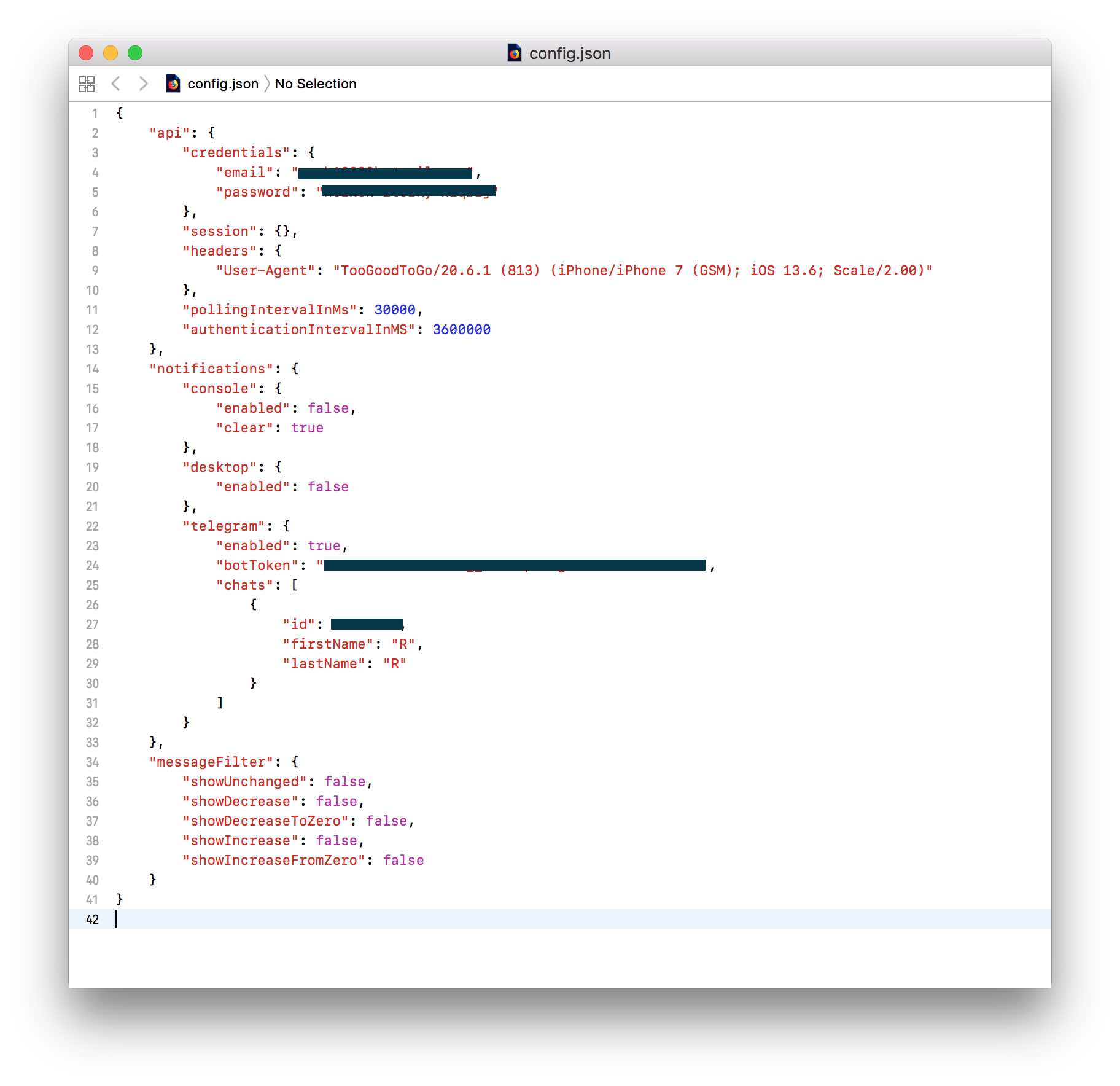Click the config.json title in the jump bar
Image resolution: width=1120 pixels, height=1086 pixels.
(x=222, y=83)
